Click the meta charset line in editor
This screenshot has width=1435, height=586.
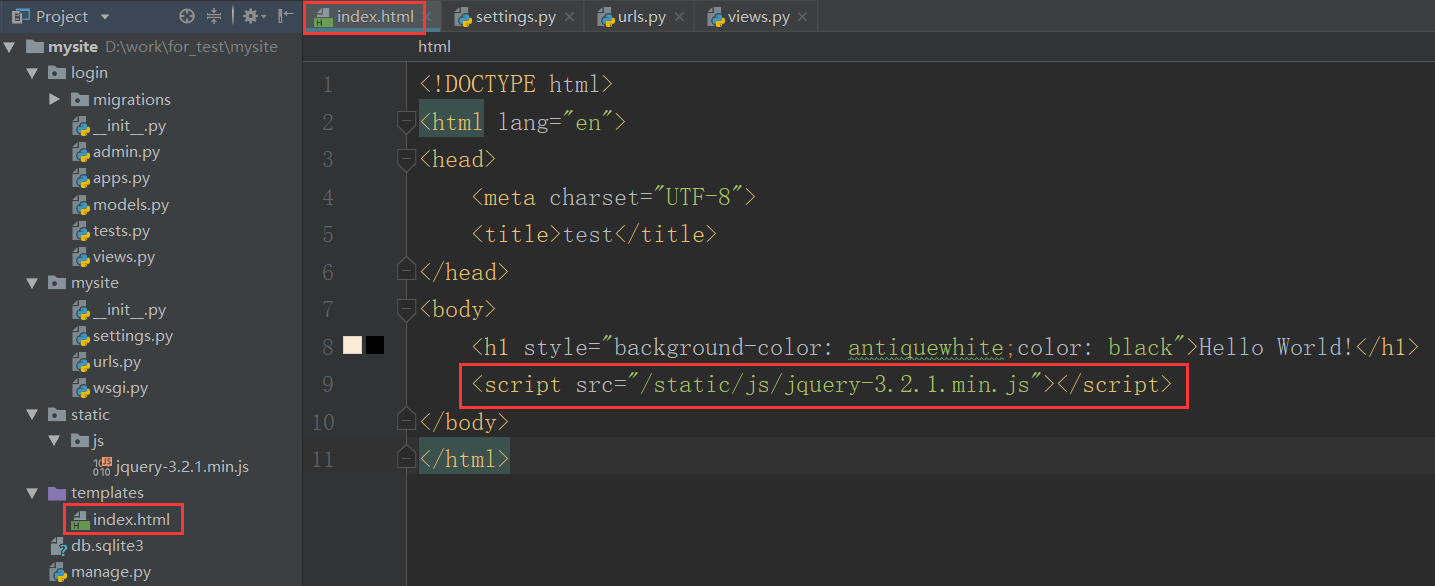614,197
